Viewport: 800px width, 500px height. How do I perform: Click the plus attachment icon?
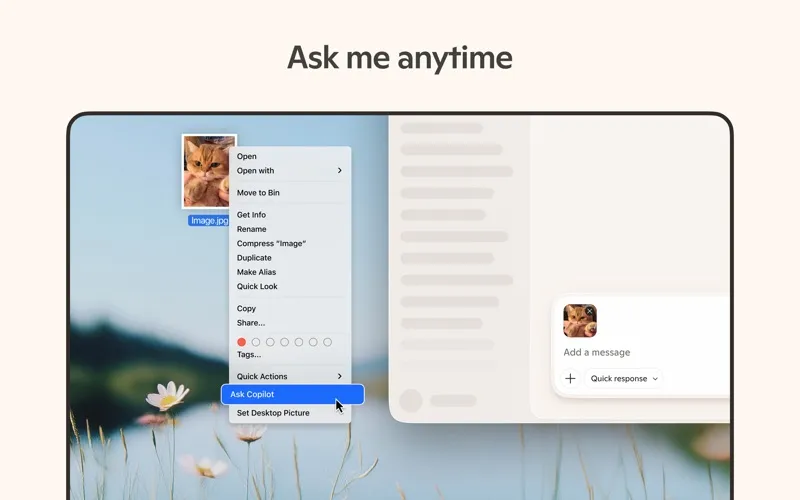[x=570, y=379]
